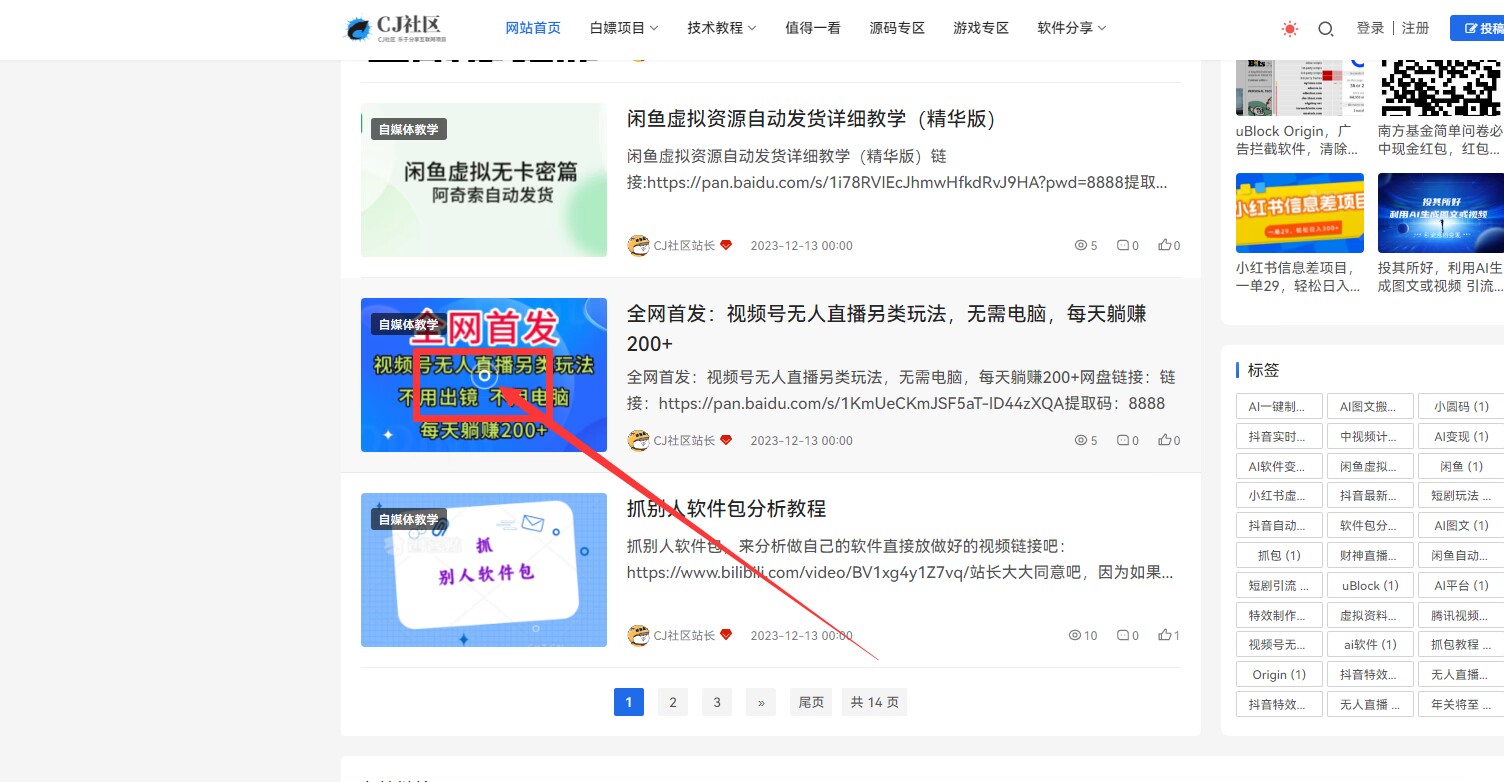Open the 小红书信息差项目 thumbnail in sidebar

[1300, 212]
